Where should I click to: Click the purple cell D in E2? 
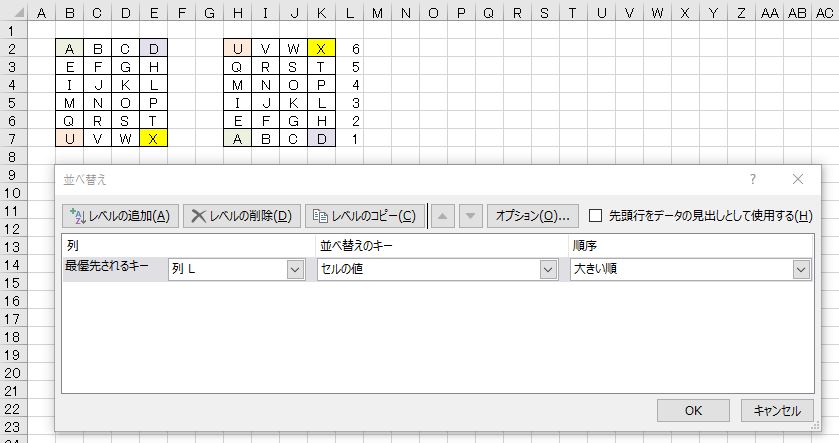pos(154,48)
